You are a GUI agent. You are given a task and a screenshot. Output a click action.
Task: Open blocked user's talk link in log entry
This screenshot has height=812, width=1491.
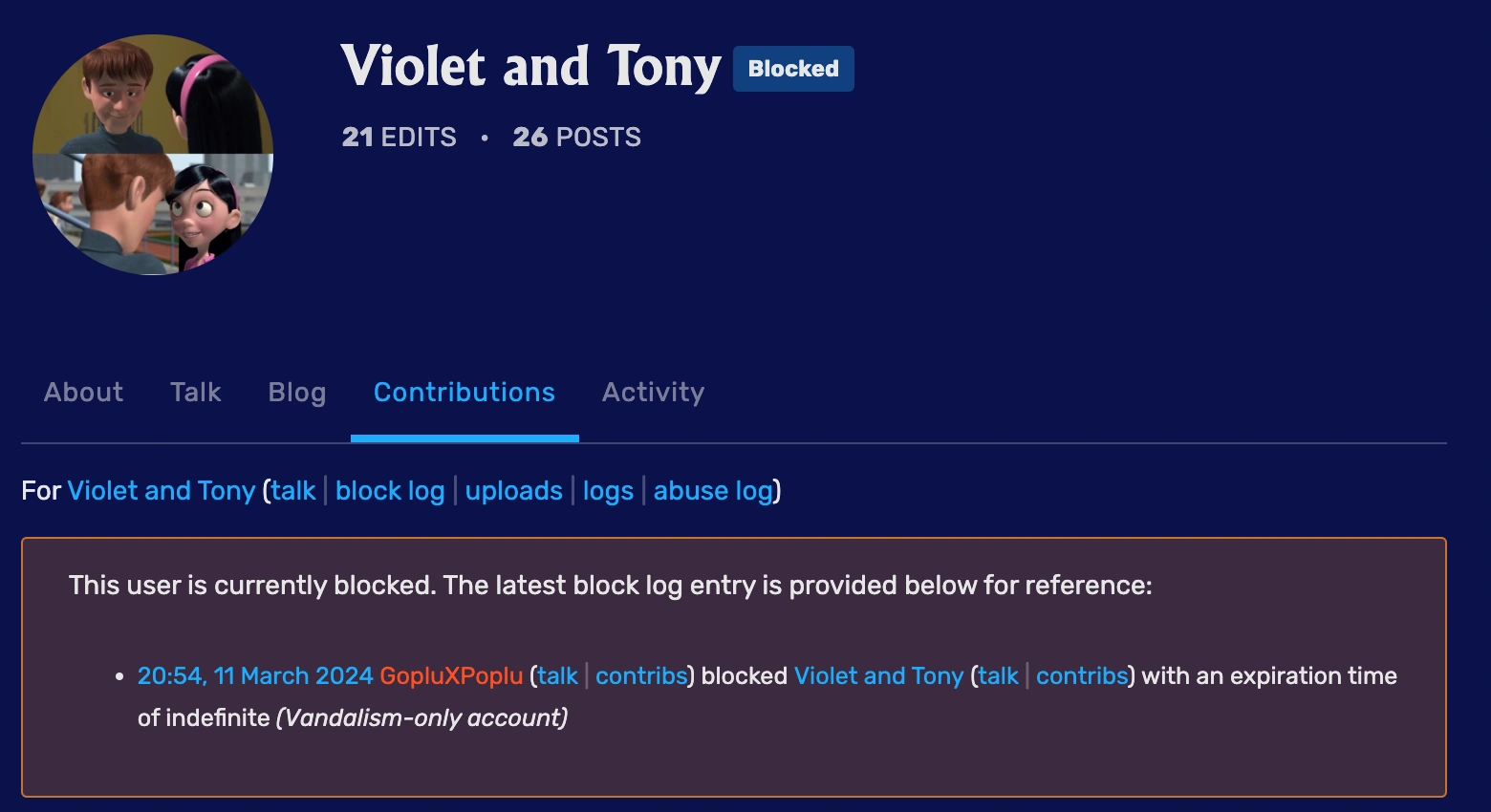click(x=996, y=675)
